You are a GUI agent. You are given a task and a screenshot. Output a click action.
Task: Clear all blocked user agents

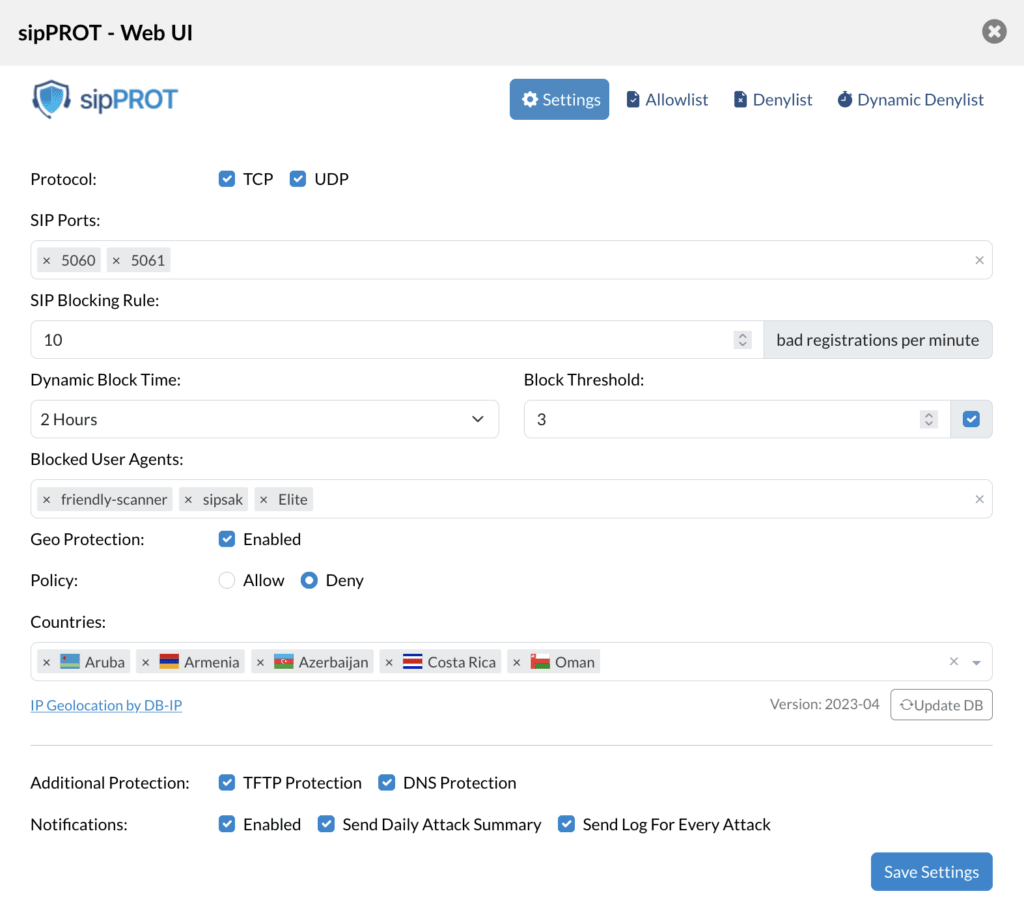click(x=979, y=499)
